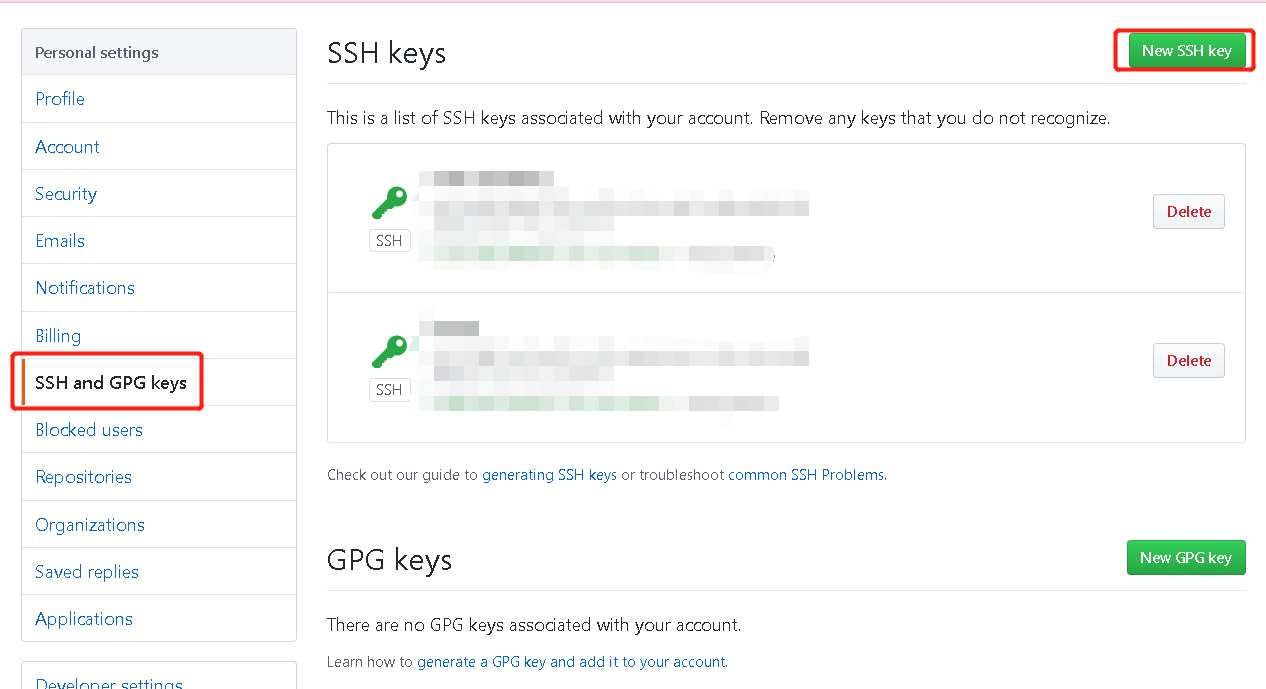Screen dimensions: 1266x689
Task: Click the green key icon on first SSH key
Action: [x=389, y=202]
